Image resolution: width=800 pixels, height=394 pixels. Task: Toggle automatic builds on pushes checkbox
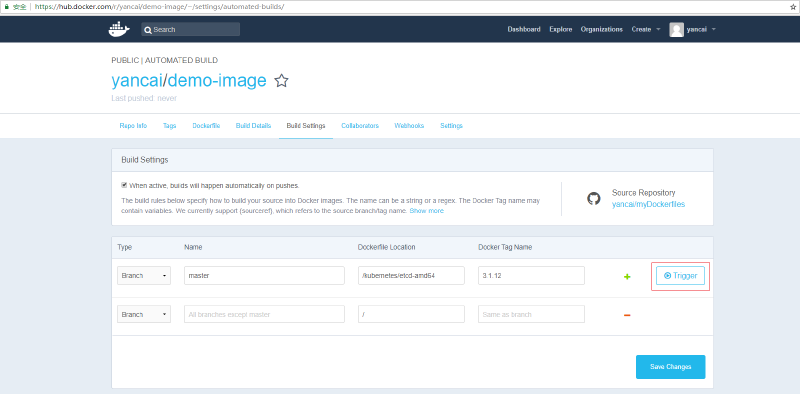click(x=124, y=185)
